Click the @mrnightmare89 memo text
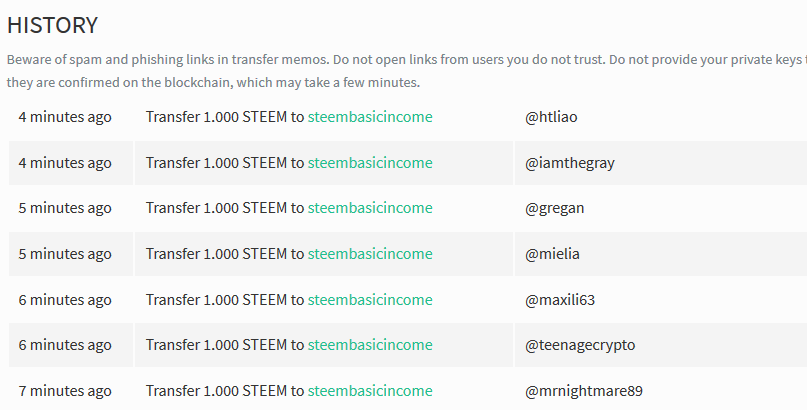 pos(584,391)
